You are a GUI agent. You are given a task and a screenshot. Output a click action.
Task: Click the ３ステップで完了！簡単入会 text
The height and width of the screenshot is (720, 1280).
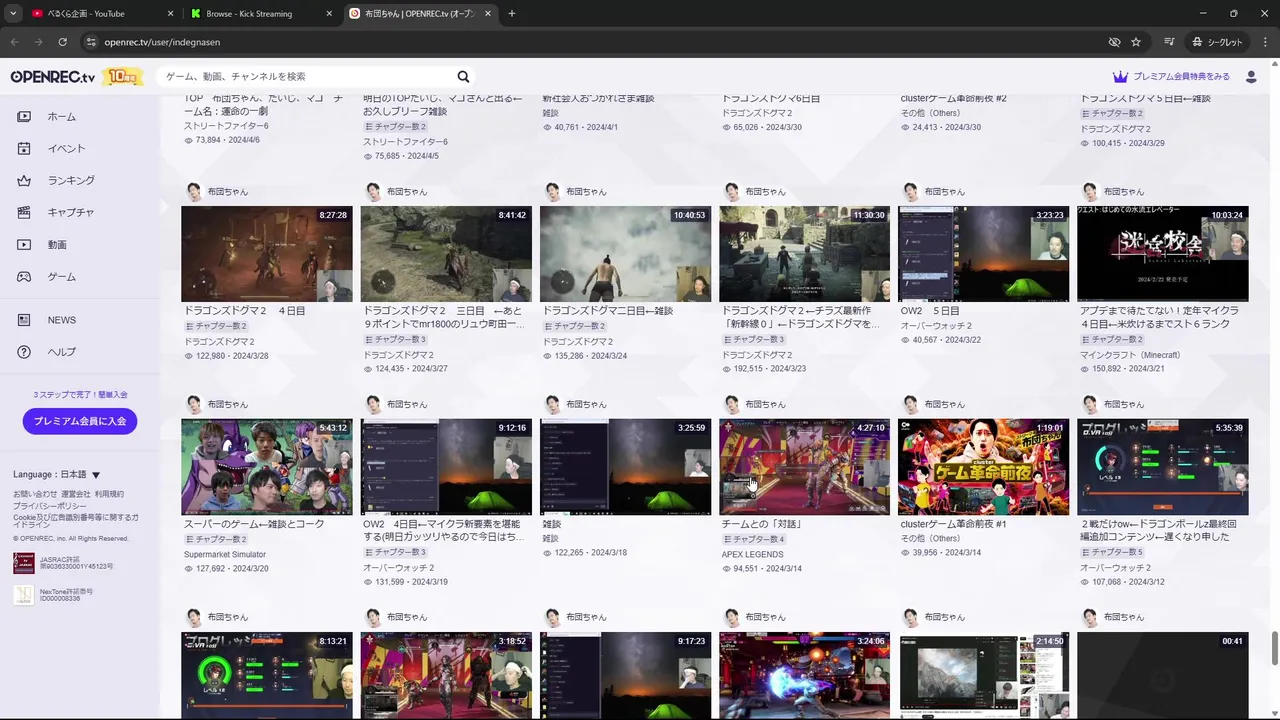coord(80,395)
